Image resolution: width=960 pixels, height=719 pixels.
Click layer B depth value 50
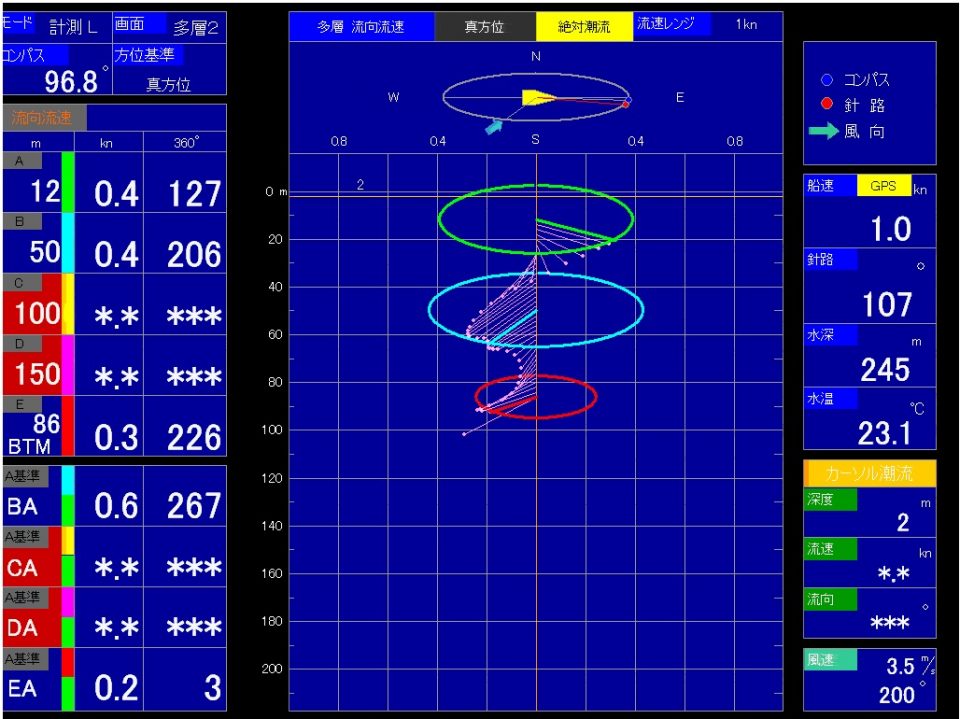[x=45, y=251]
